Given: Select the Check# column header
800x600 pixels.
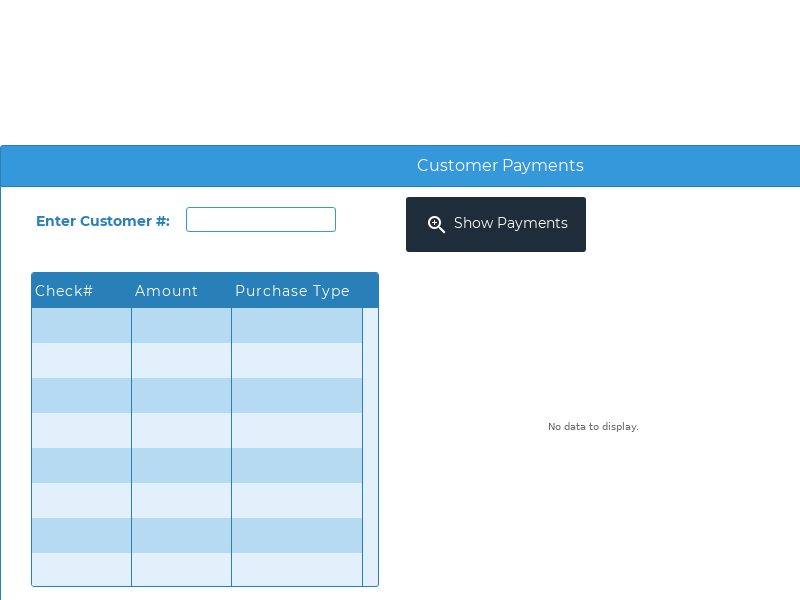Looking at the screenshot, I should pos(64,291).
